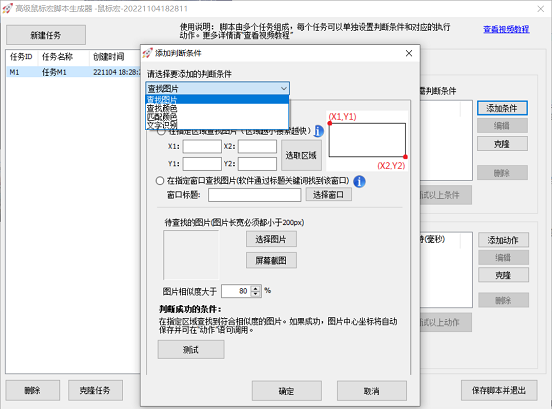Choose 查找颜色 in the dropdown list

[x=217, y=108]
